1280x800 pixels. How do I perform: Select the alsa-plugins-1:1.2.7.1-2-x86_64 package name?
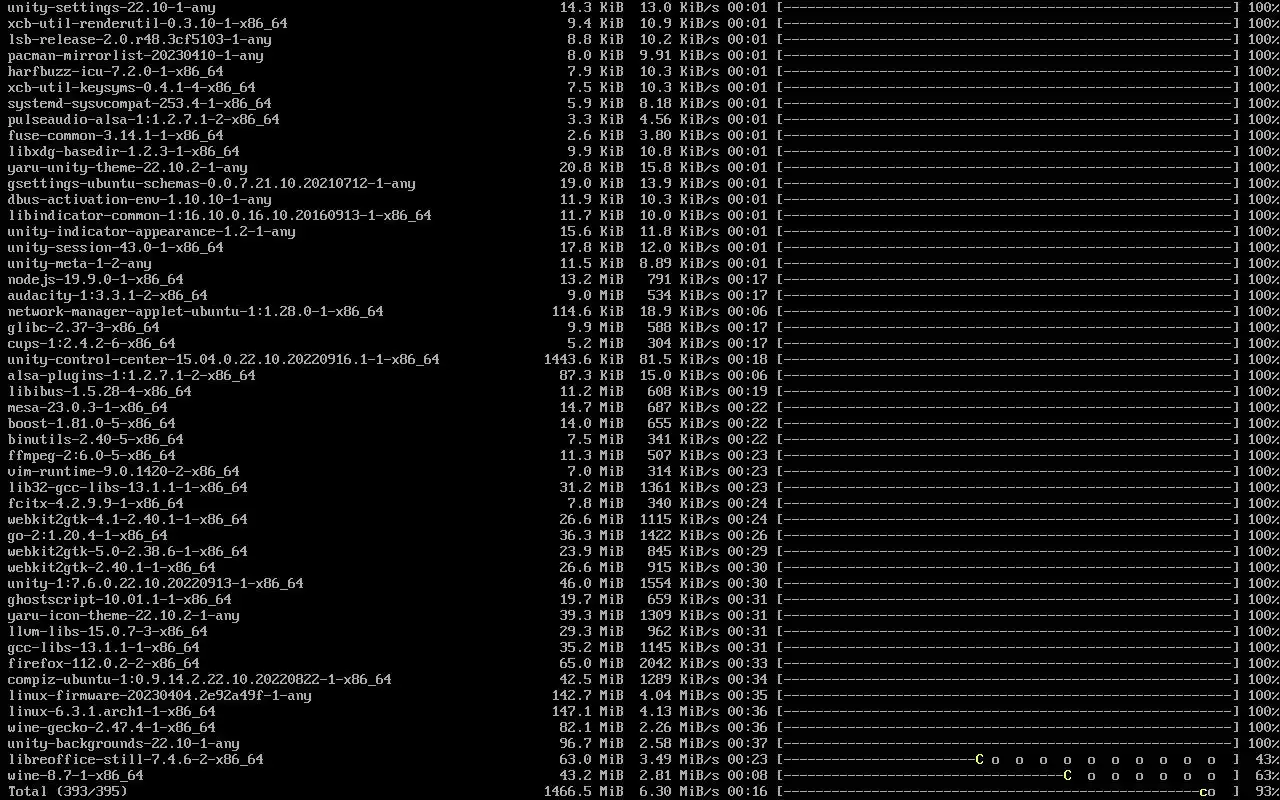point(132,375)
